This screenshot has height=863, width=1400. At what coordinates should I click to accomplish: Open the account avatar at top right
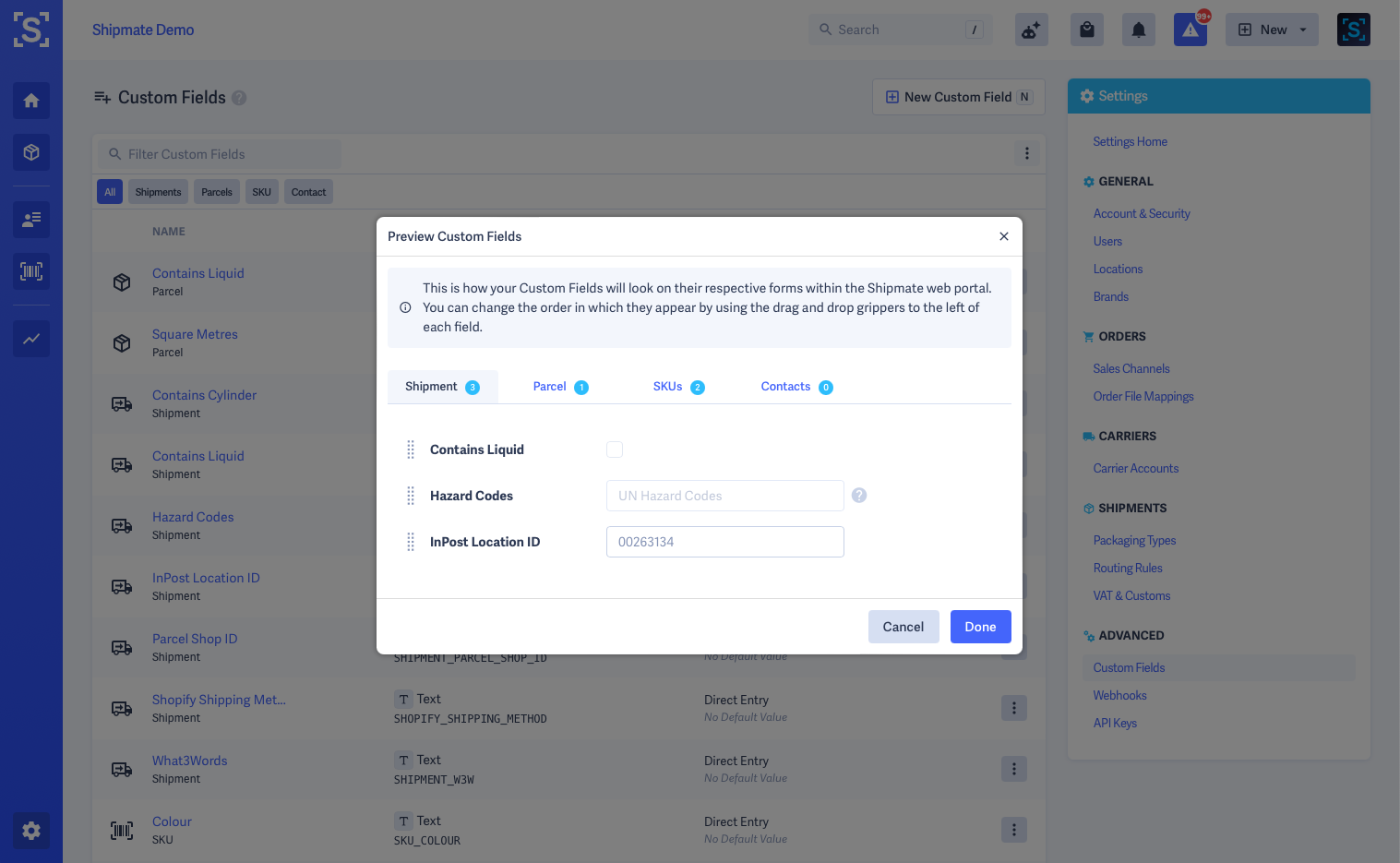click(1354, 30)
